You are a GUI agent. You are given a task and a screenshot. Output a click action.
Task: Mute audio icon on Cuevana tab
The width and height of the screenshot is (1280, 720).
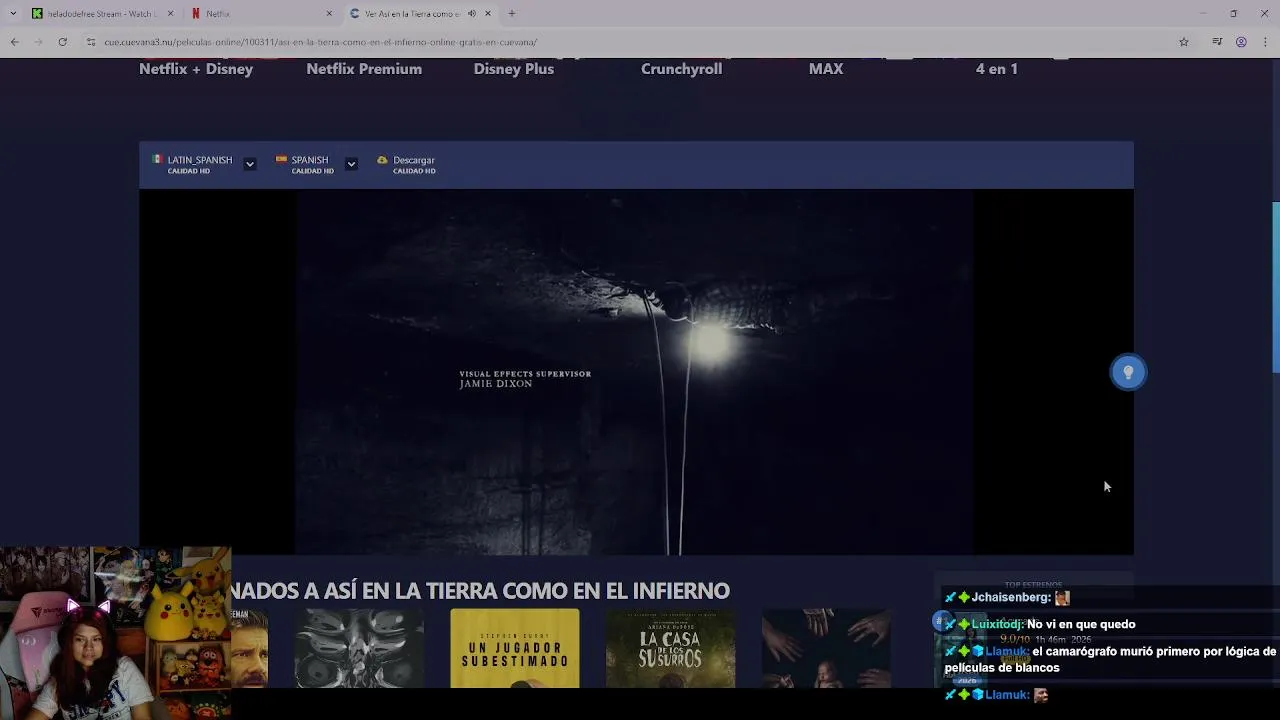[x=472, y=13]
